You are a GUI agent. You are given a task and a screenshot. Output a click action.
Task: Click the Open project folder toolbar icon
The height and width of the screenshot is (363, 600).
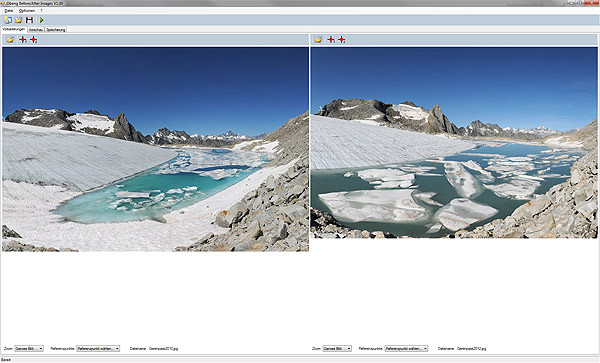(18, 20)
